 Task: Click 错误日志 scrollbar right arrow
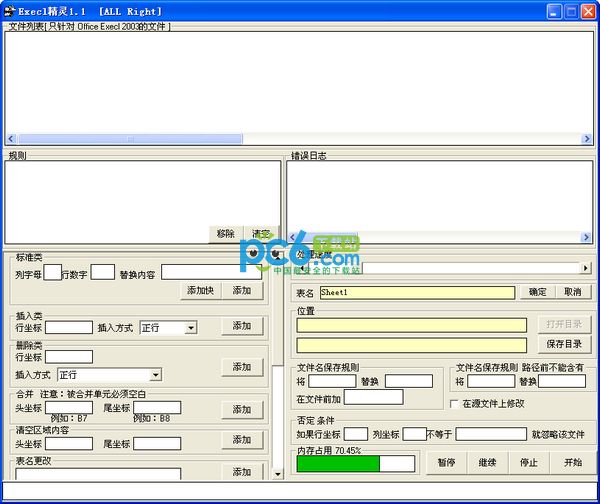coord(586,237)
